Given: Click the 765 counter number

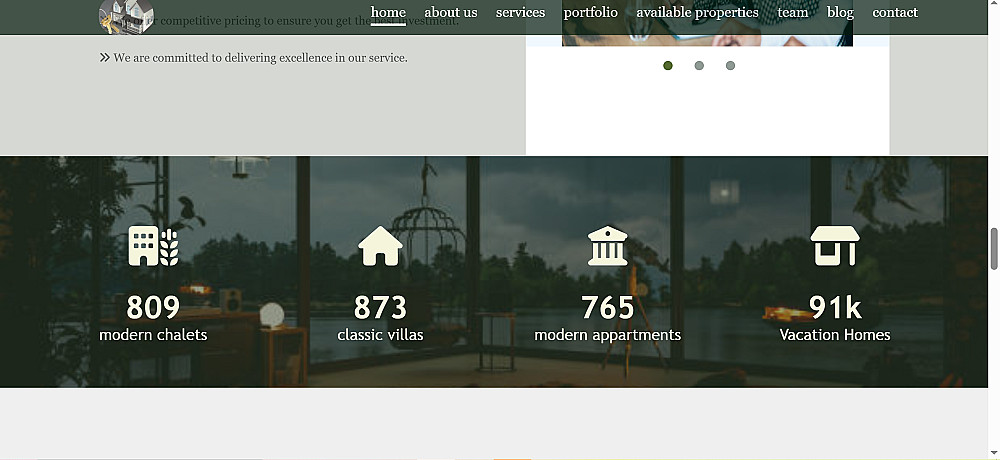Looking at the screenshot, I should click(608, 308).
